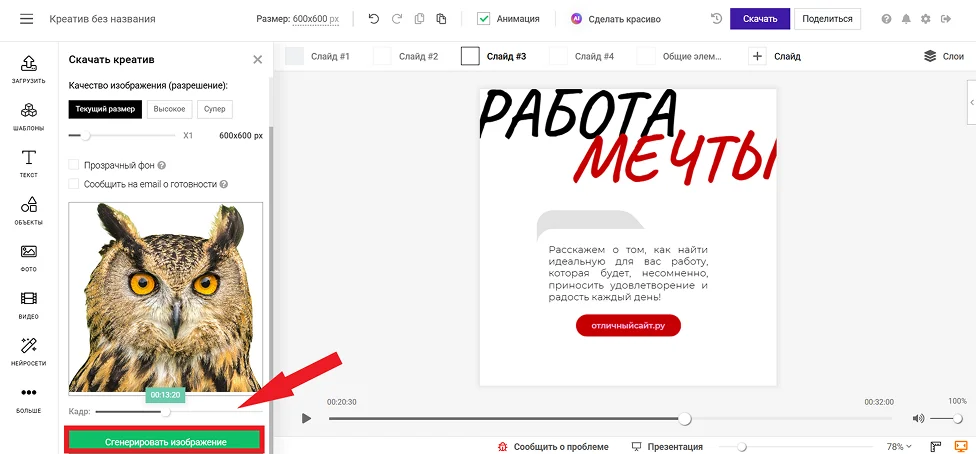976x454 pixels.
Task: Click the Кадр frame slider handle
Action: click(166, 411)
